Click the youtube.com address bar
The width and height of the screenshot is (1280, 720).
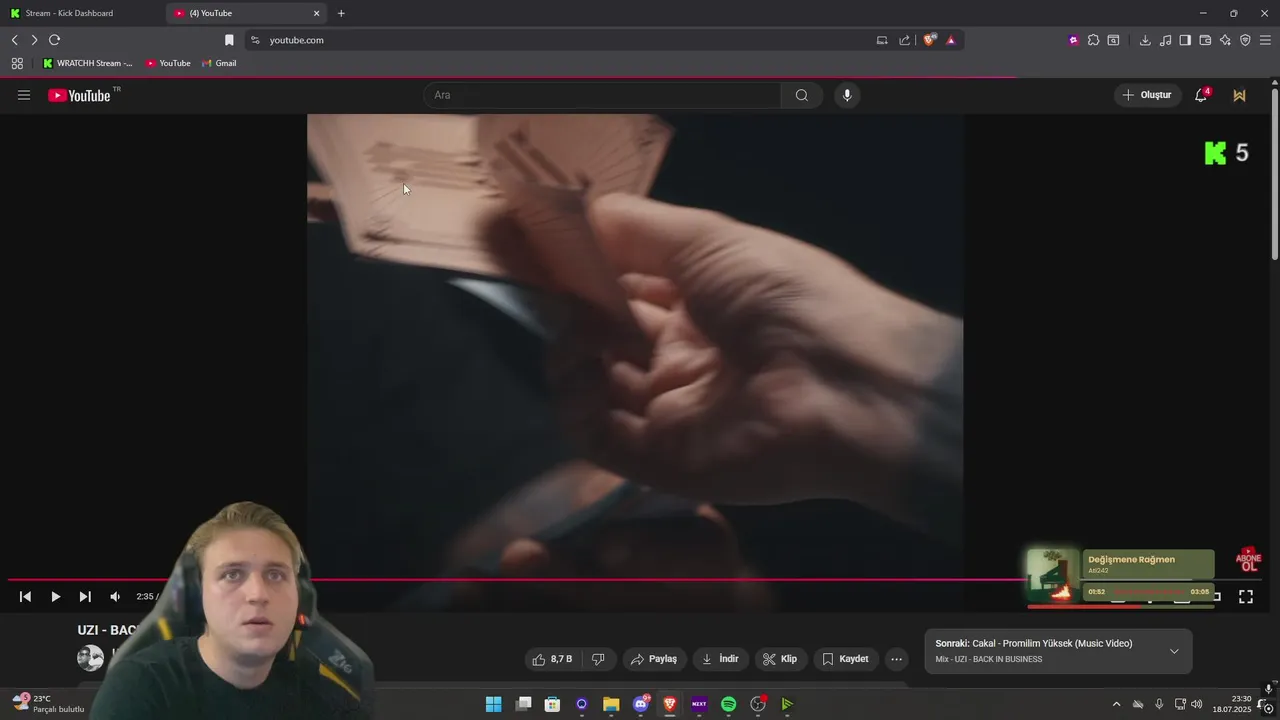tap(560, 40)
